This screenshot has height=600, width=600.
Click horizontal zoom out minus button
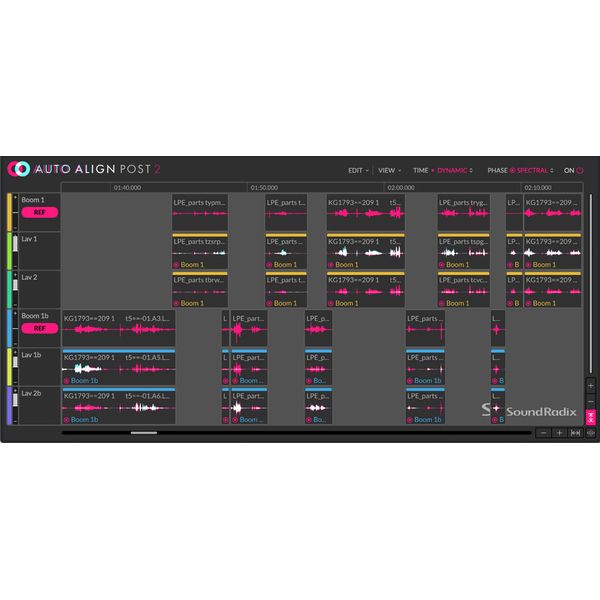(543, 433)
